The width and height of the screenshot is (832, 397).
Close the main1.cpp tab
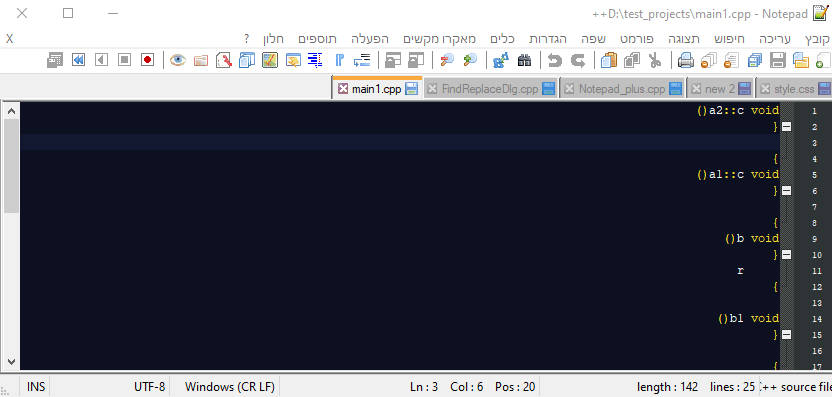343,89
